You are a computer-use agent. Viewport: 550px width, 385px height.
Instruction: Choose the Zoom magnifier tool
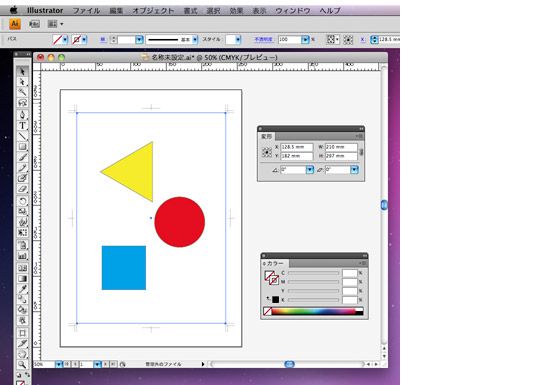[22, 365]
